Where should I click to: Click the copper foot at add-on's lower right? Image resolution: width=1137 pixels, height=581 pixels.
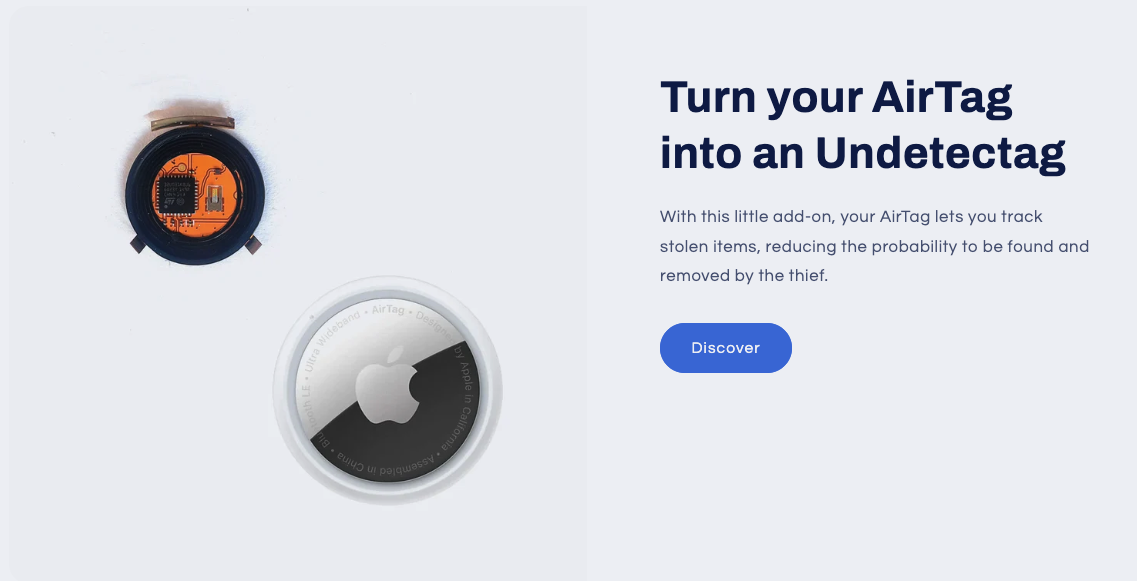pos(253,245)
